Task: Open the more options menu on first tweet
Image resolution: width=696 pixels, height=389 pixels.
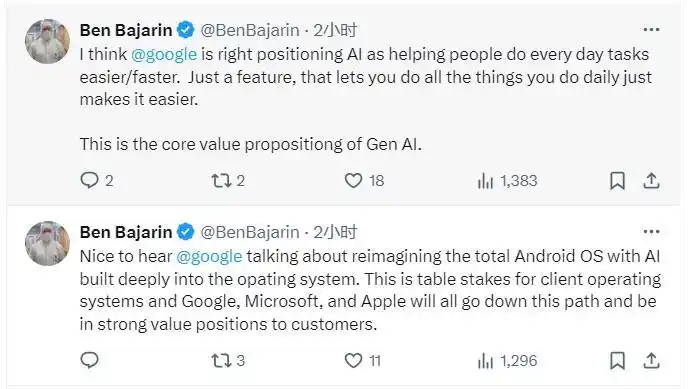Action: [x=651, y=30]
